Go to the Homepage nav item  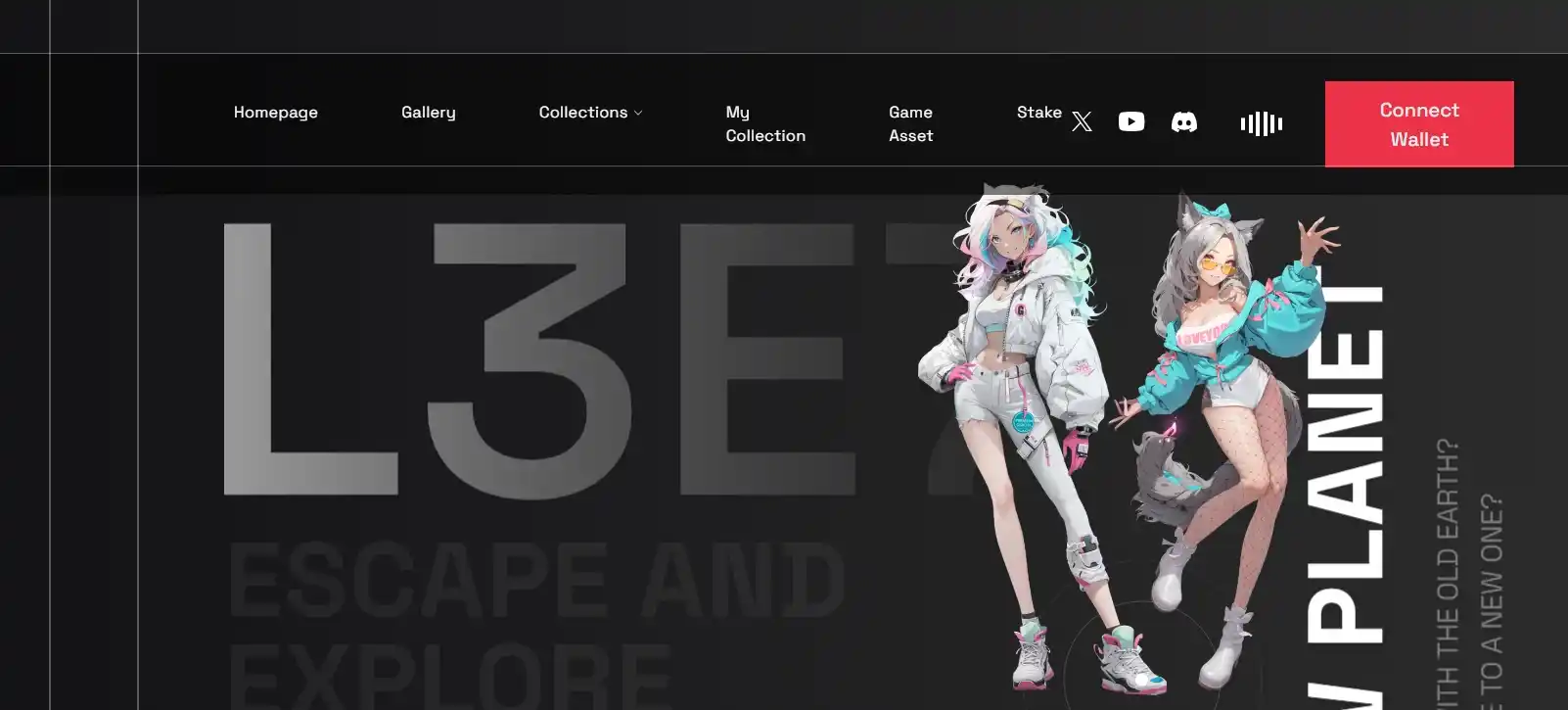pos(276,113)
